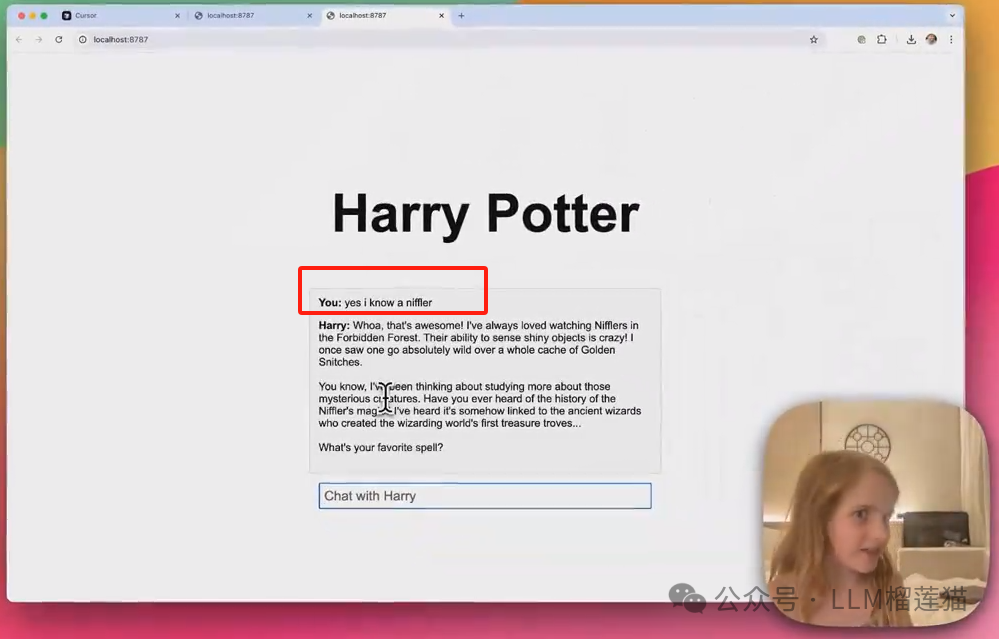The width and height of the screenshot is (999, 639).
Task: Click the site info icon in address bar
Action: tap(83, 40)
